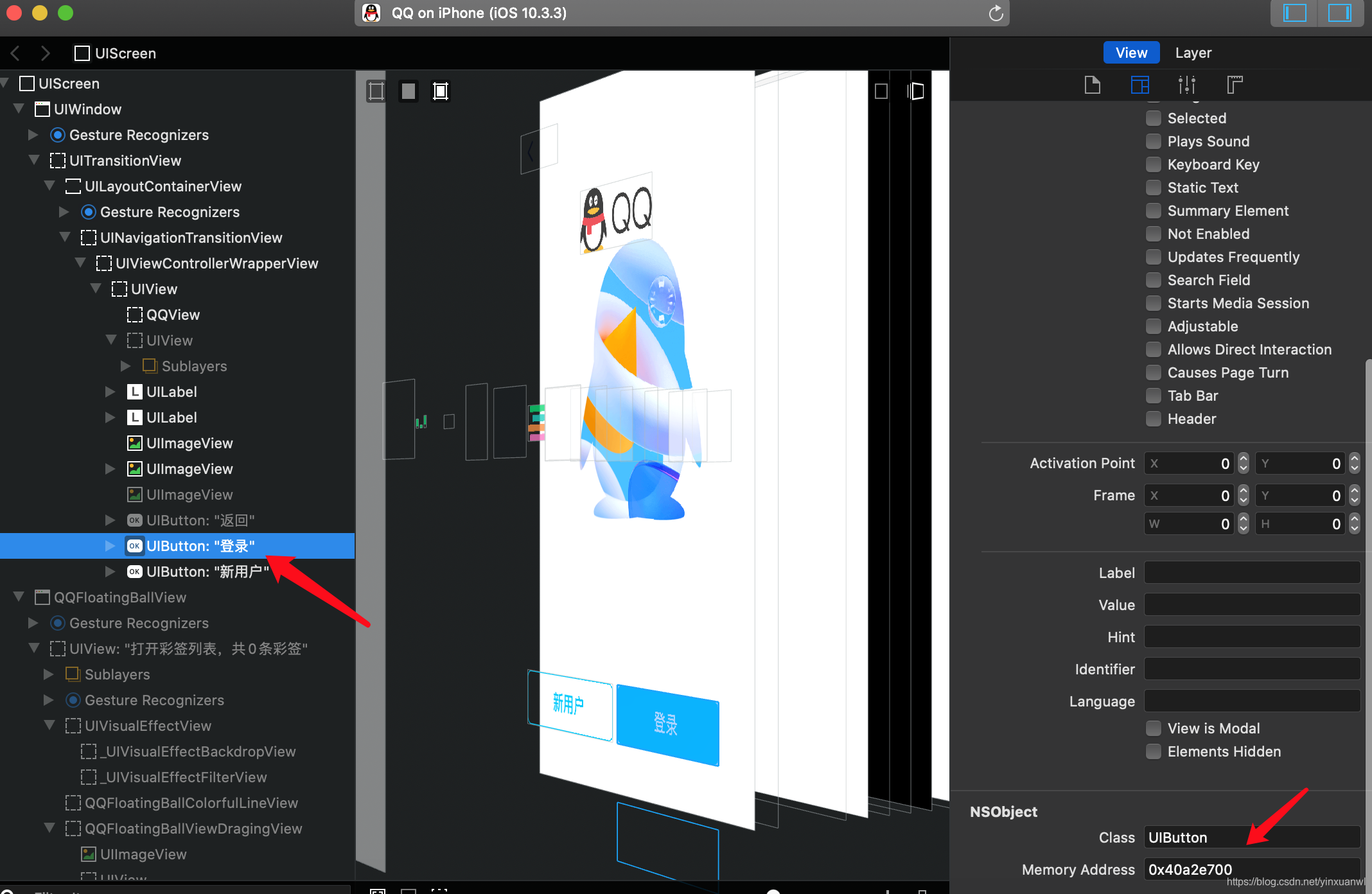
Task: Enable the Elements Hidden checkbox
Action: [1154, 751]
